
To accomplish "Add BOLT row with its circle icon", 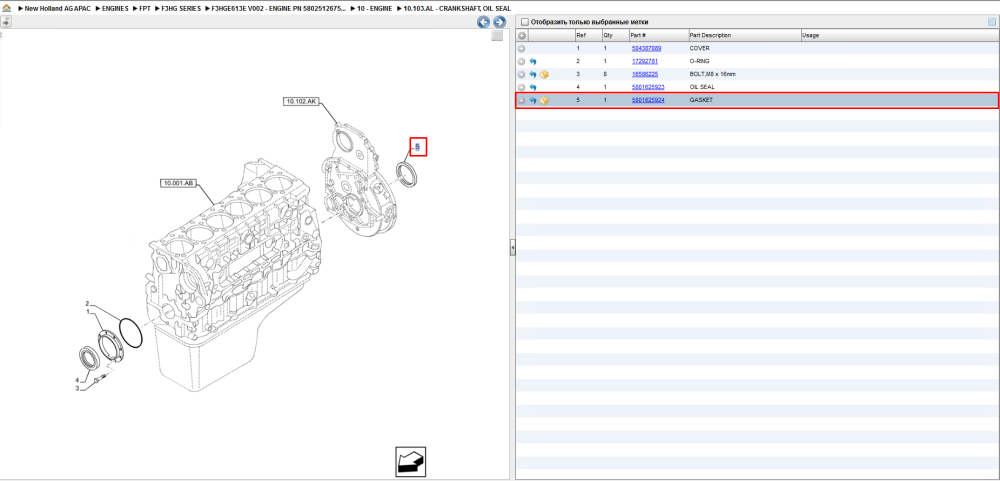I will pos(521,75).
